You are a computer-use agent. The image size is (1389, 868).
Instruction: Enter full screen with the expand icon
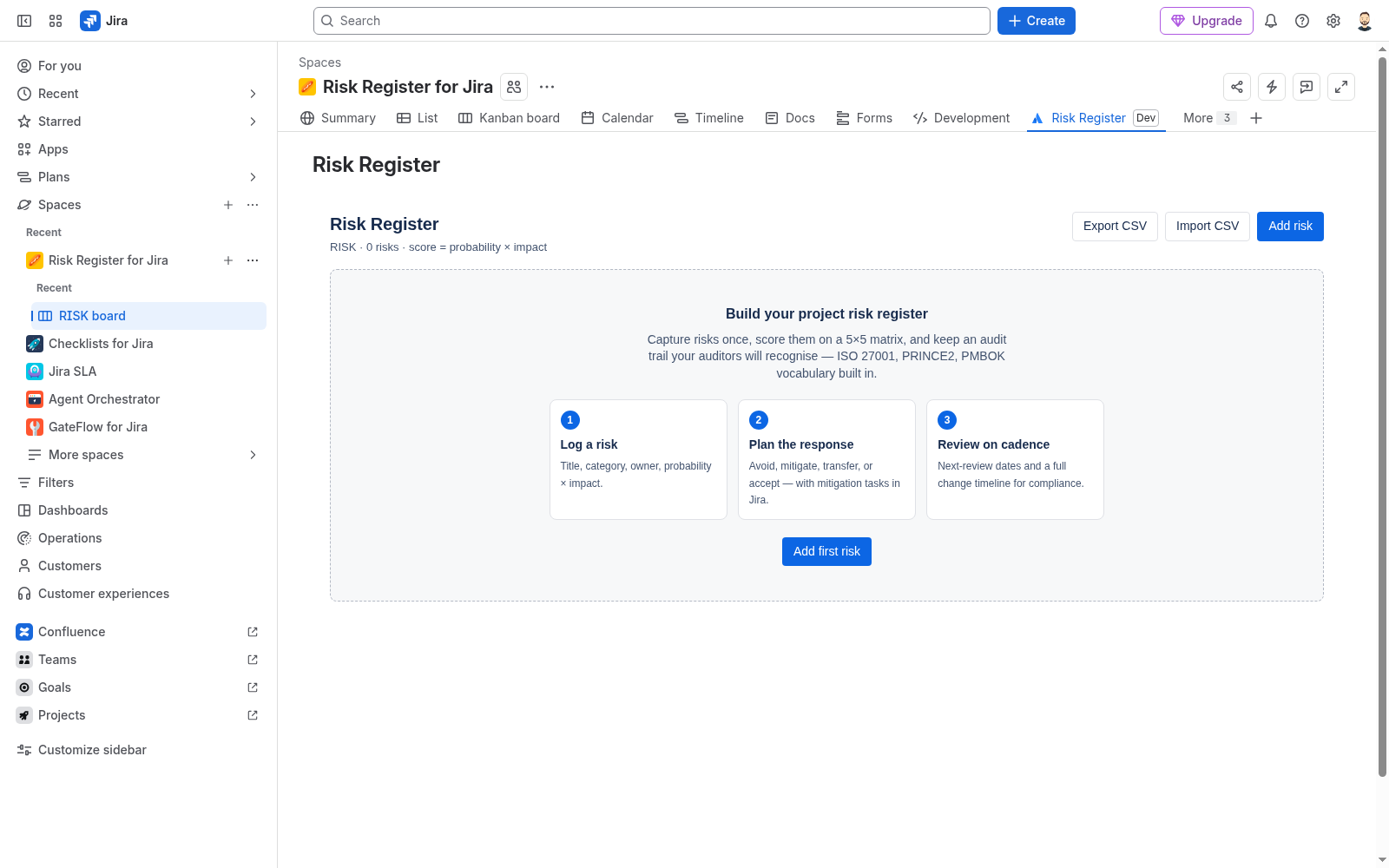[1341, 87]
